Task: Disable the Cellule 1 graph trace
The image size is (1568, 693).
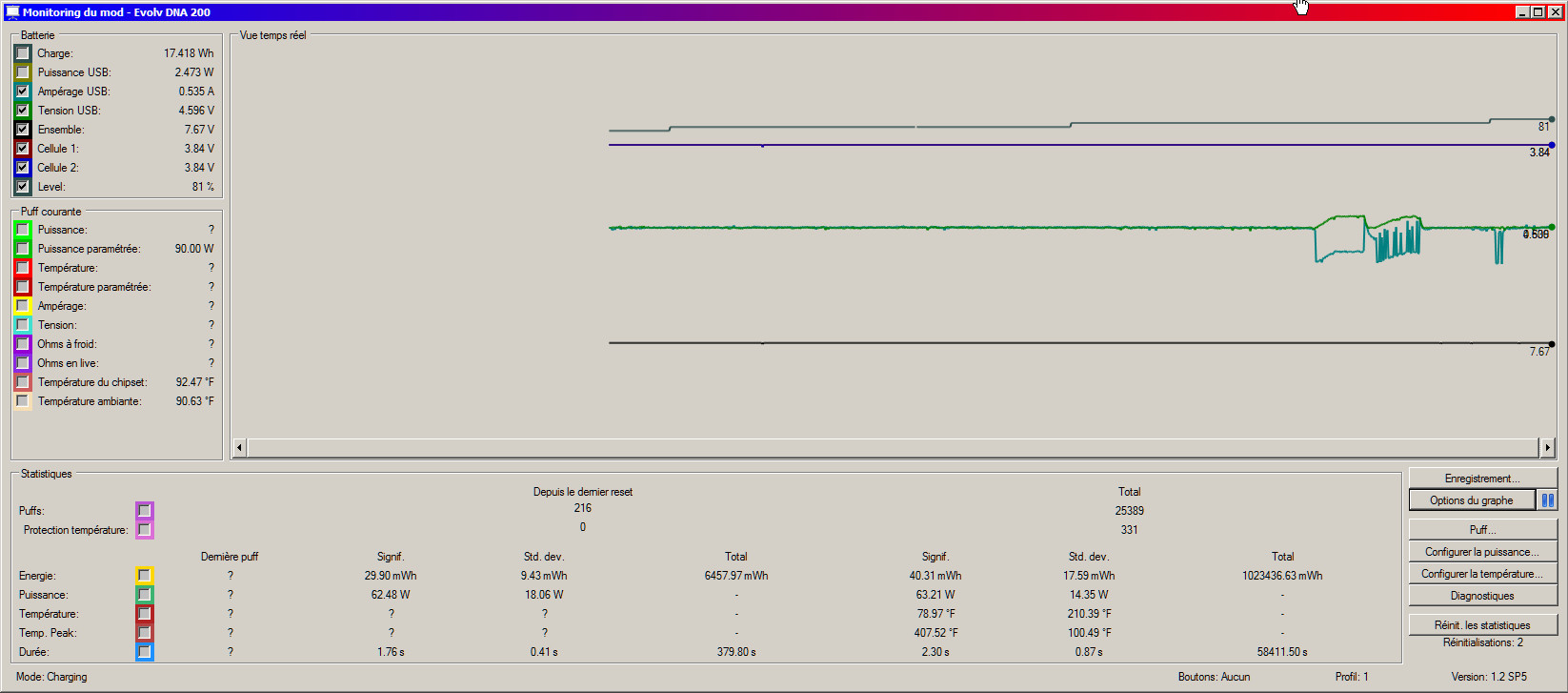Action: [x=23, y=149]
